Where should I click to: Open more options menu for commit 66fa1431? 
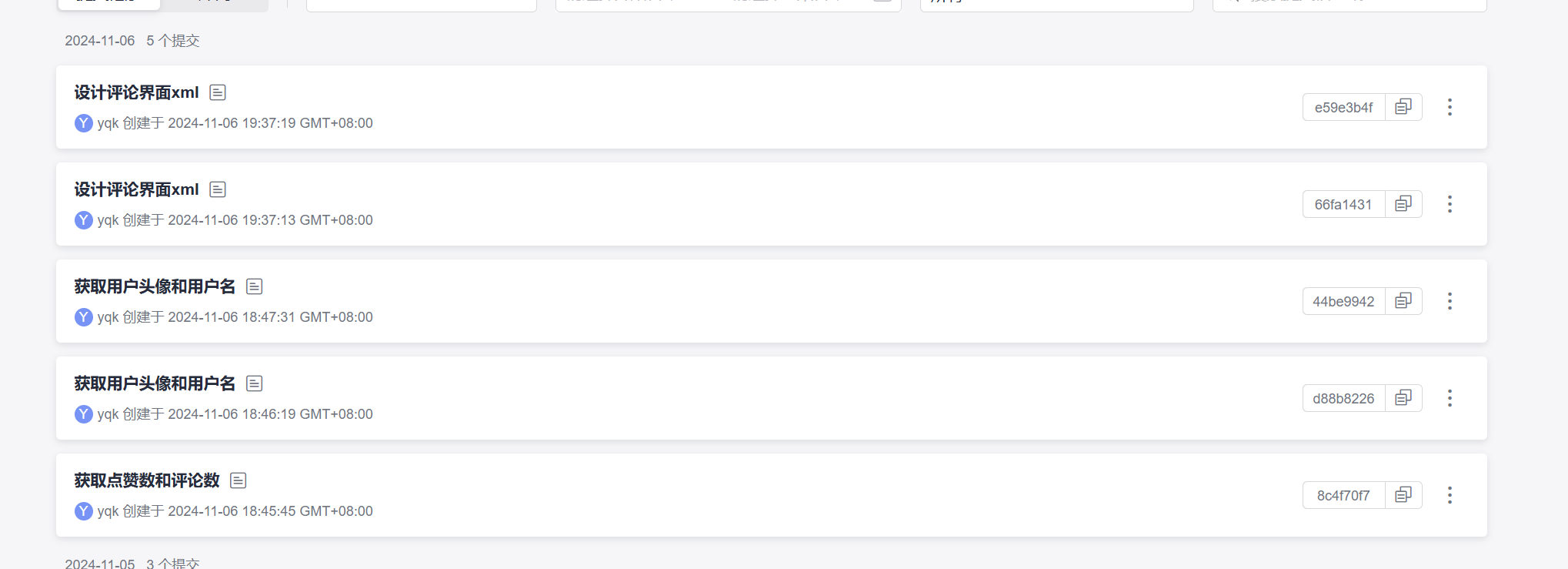pyautogui.click(x=1450, y=204)
